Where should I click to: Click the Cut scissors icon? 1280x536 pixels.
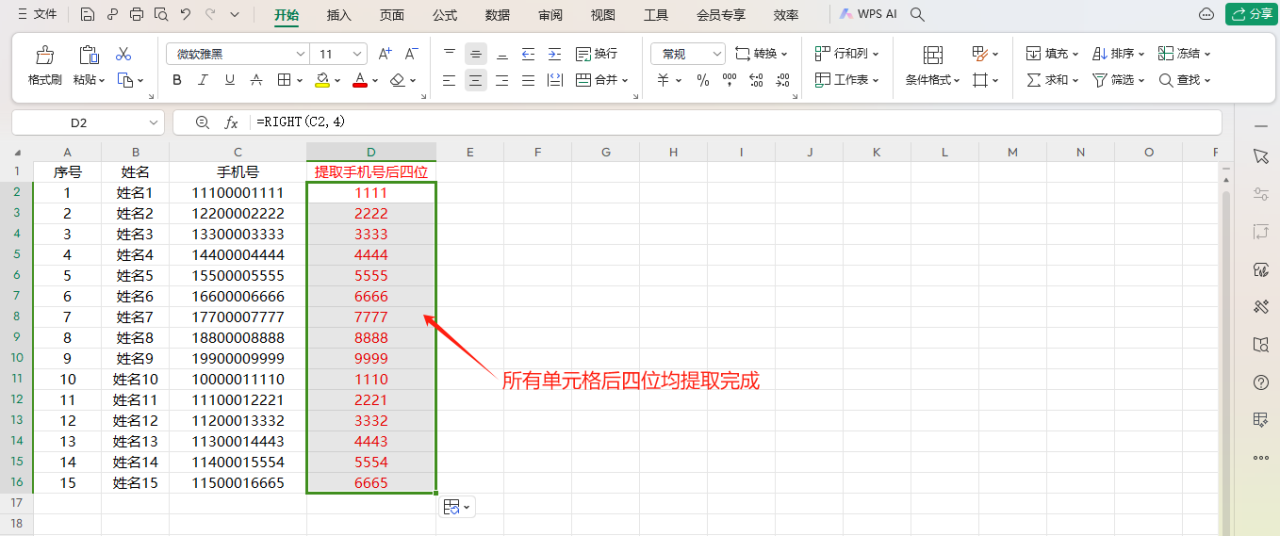(x=124, y=54)
